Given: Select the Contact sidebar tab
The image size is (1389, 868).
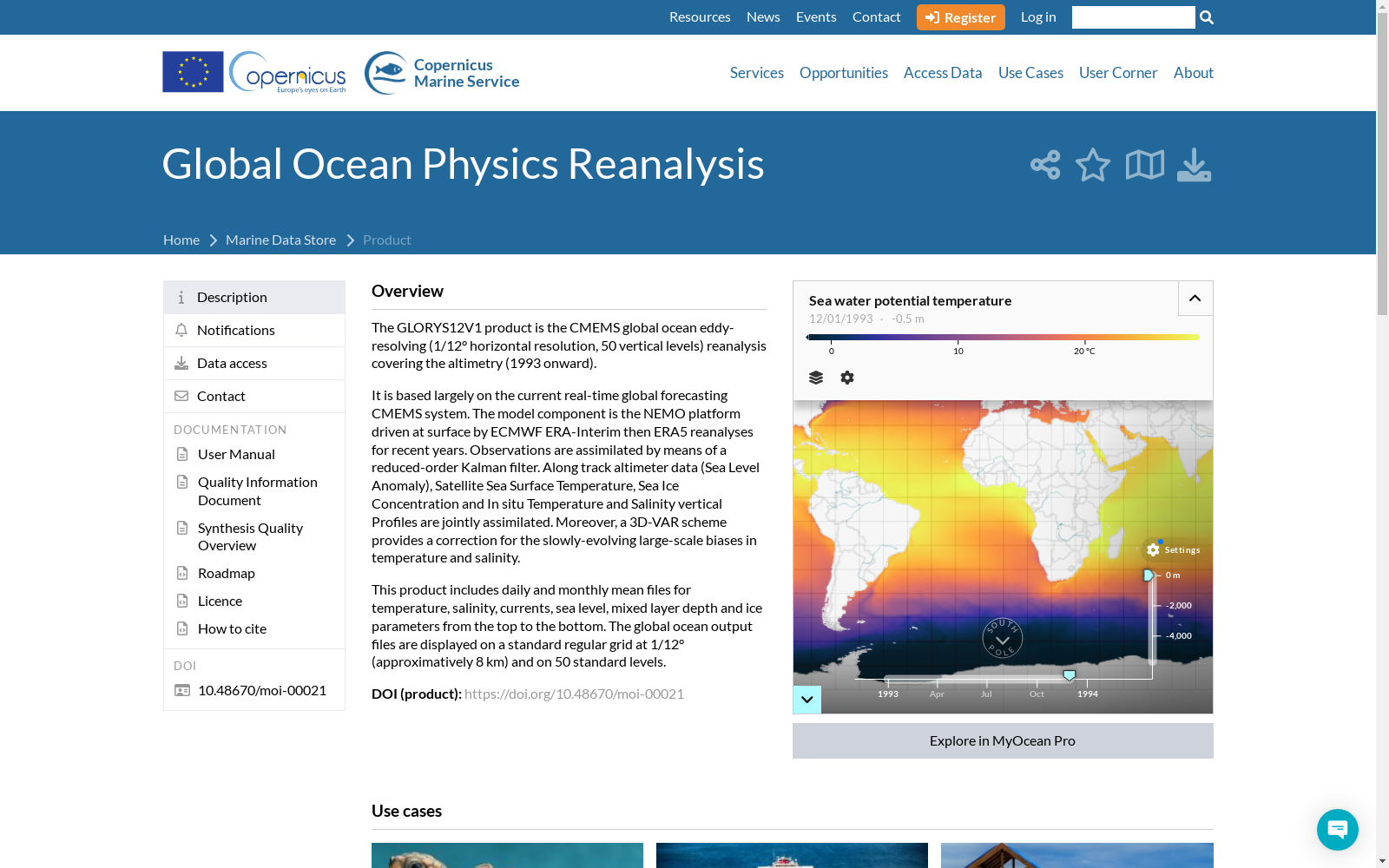Looking at the screenshot, I should 254,397.
